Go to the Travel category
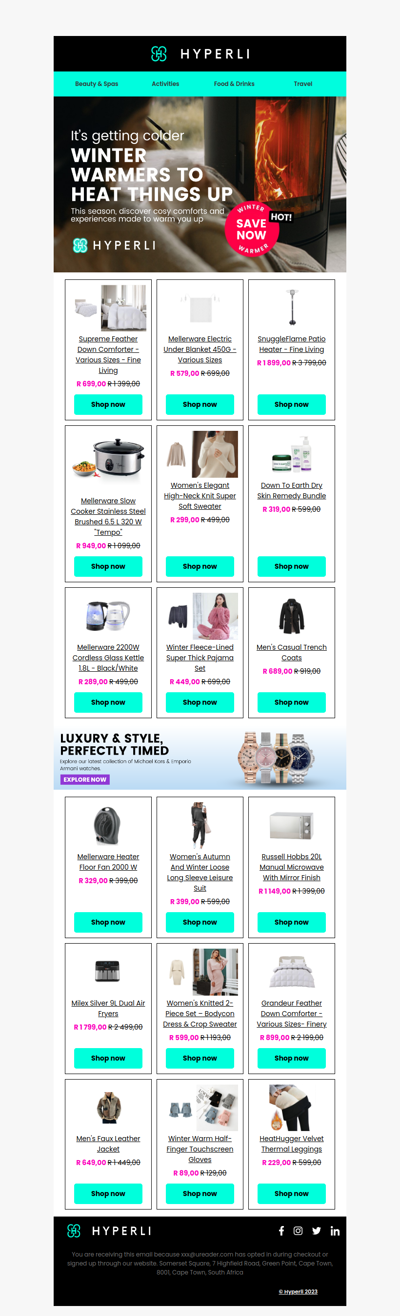 (x=303, y=84)
